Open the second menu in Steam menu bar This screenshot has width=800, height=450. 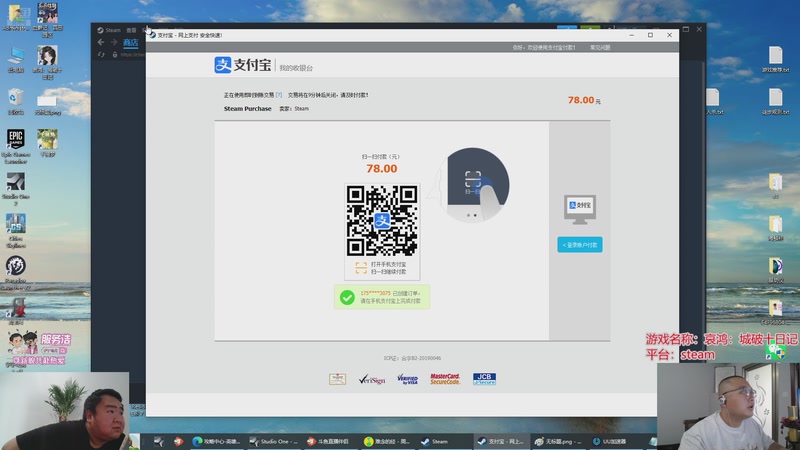[131, 30]
